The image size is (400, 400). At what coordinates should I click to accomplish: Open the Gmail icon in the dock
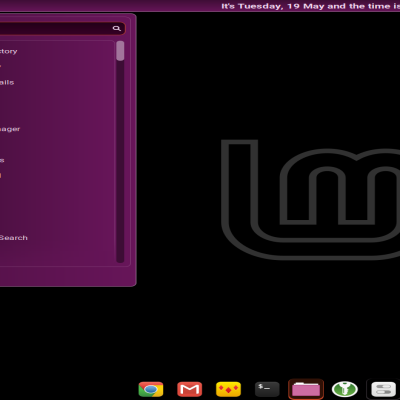point(190,389)
